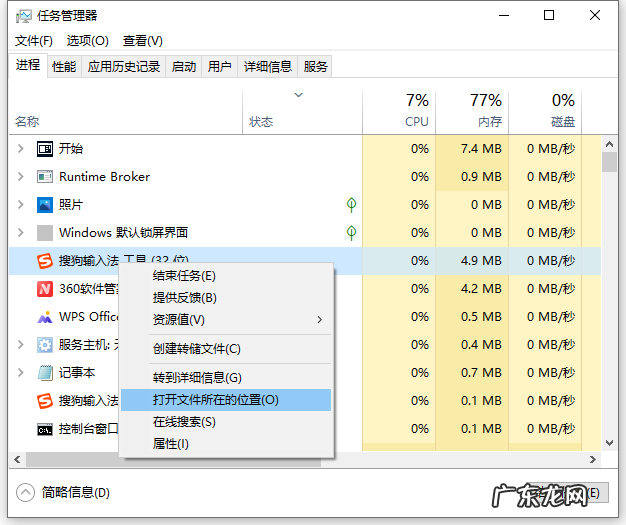The width and height of the screenshot is (626, 525).
Task: Click horizontal scrollbar right arrow
Action: coord(592,460)
